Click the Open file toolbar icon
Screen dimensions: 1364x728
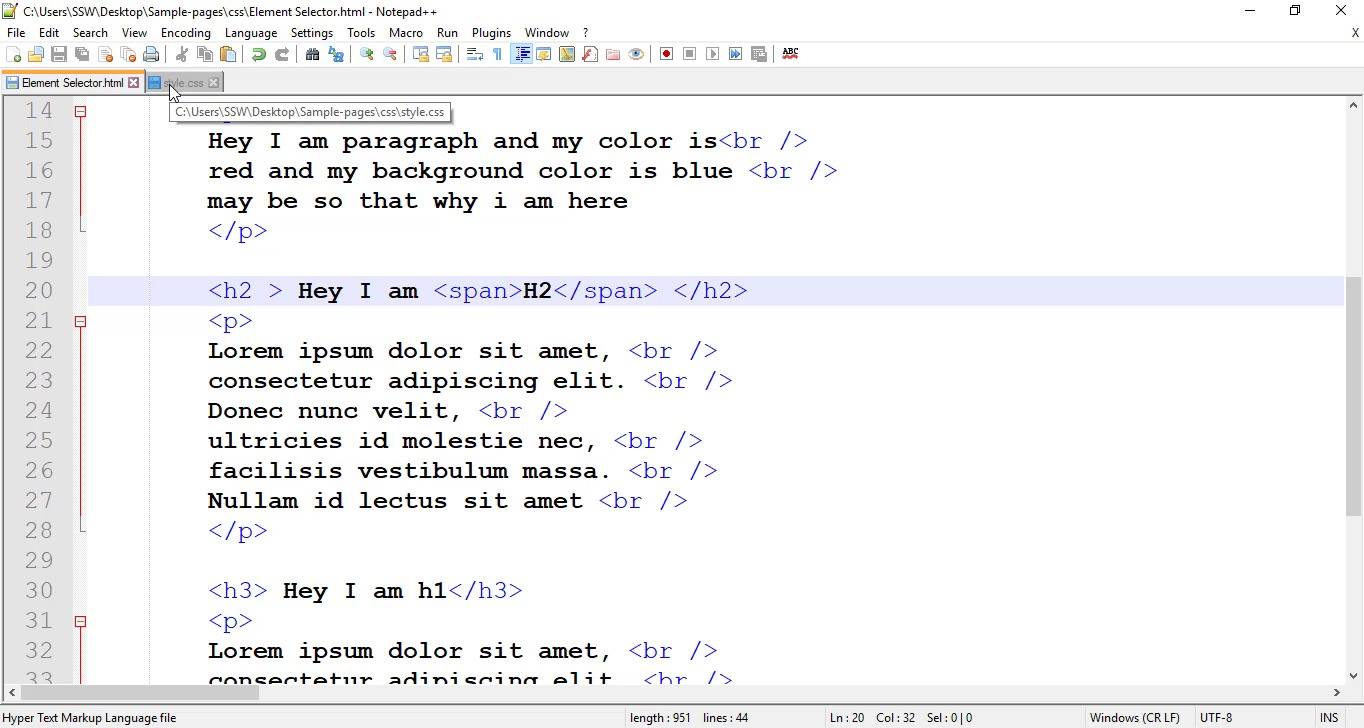36,54
